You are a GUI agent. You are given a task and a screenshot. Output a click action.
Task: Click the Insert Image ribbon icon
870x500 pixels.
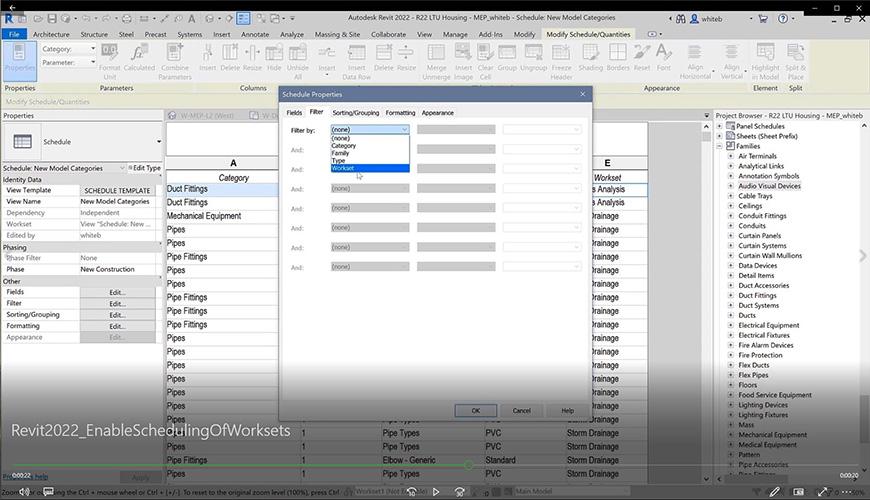(463, 62)
